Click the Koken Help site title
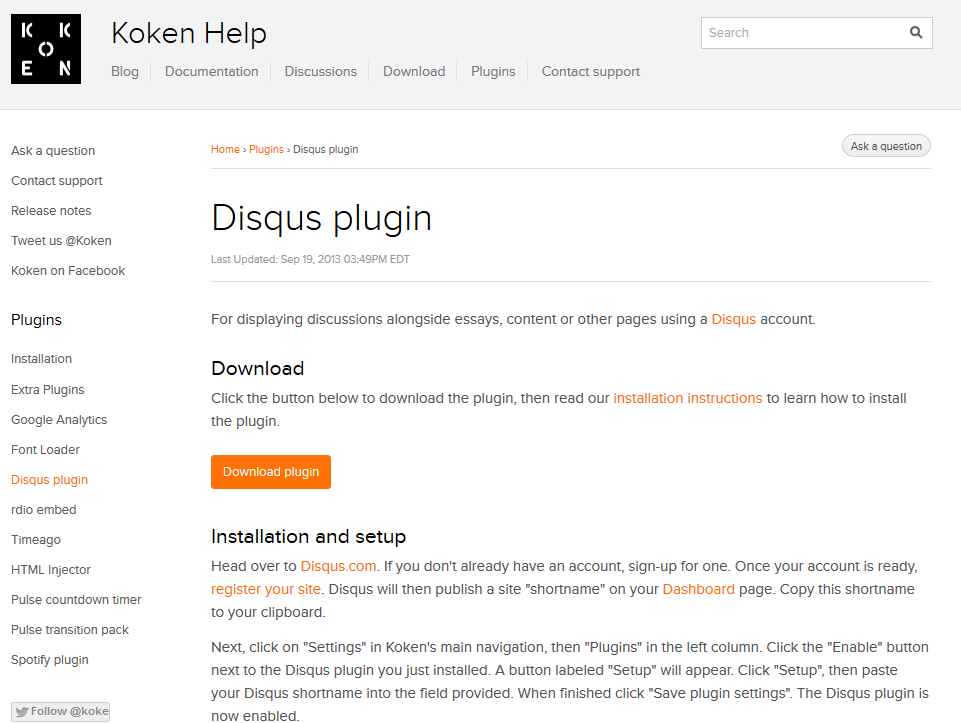Image resolution: width=961 pixels, height=723 pixels. click(x=189, y=33)
